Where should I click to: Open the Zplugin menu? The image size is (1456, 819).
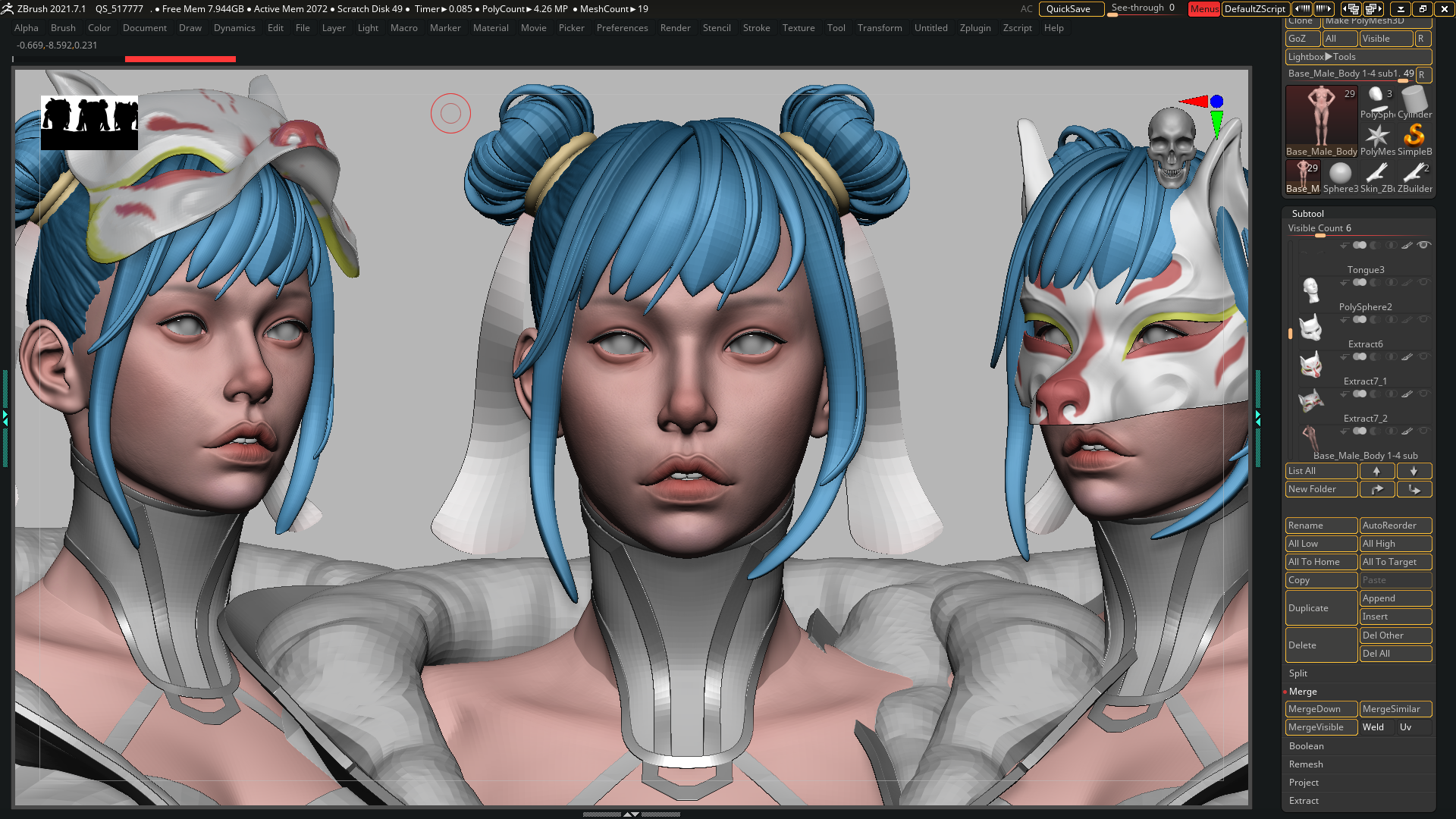[x=974, y=28]
